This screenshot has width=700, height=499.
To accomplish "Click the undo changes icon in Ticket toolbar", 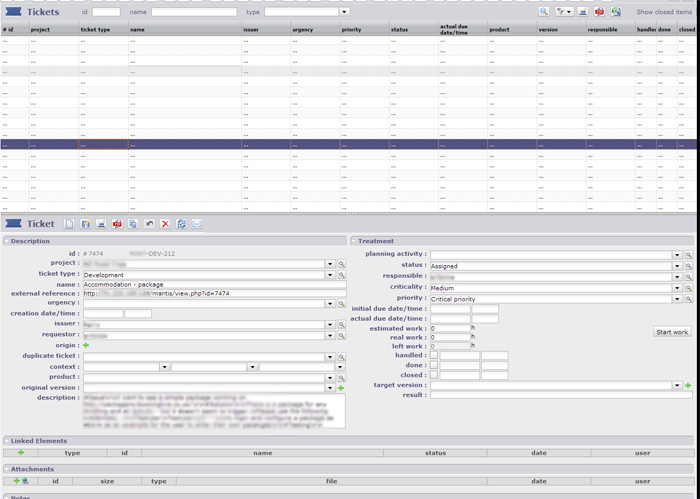I will (149, 224).
